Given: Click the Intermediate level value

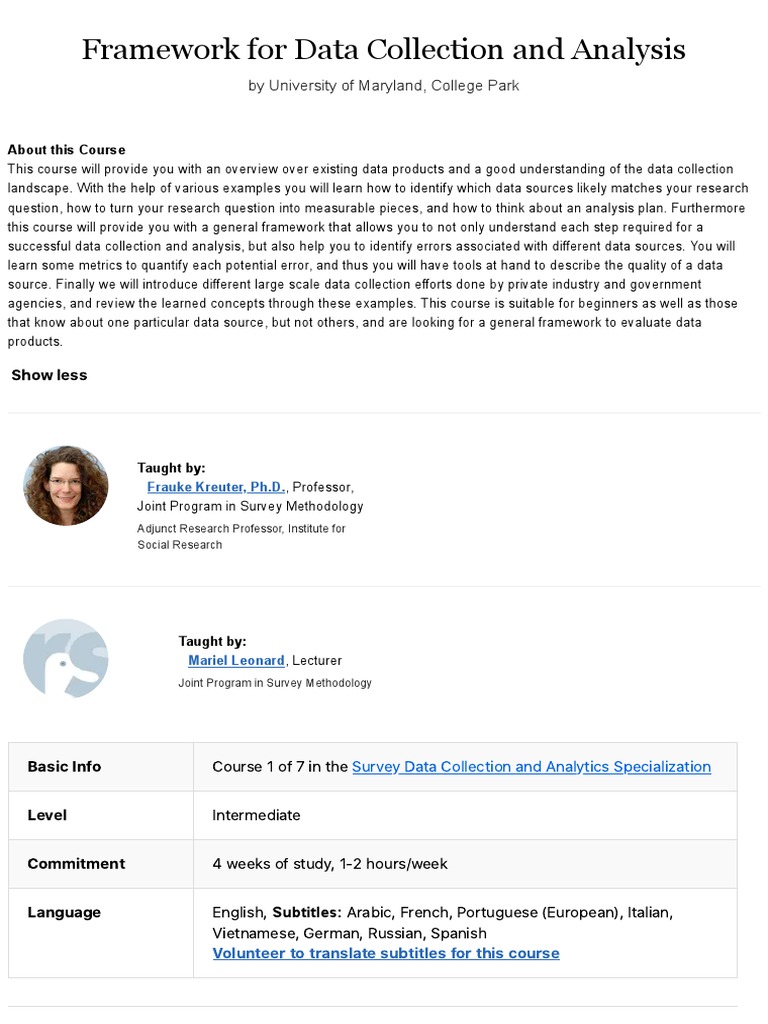Looking at the screenshot, I should click(x=256, y=815).
